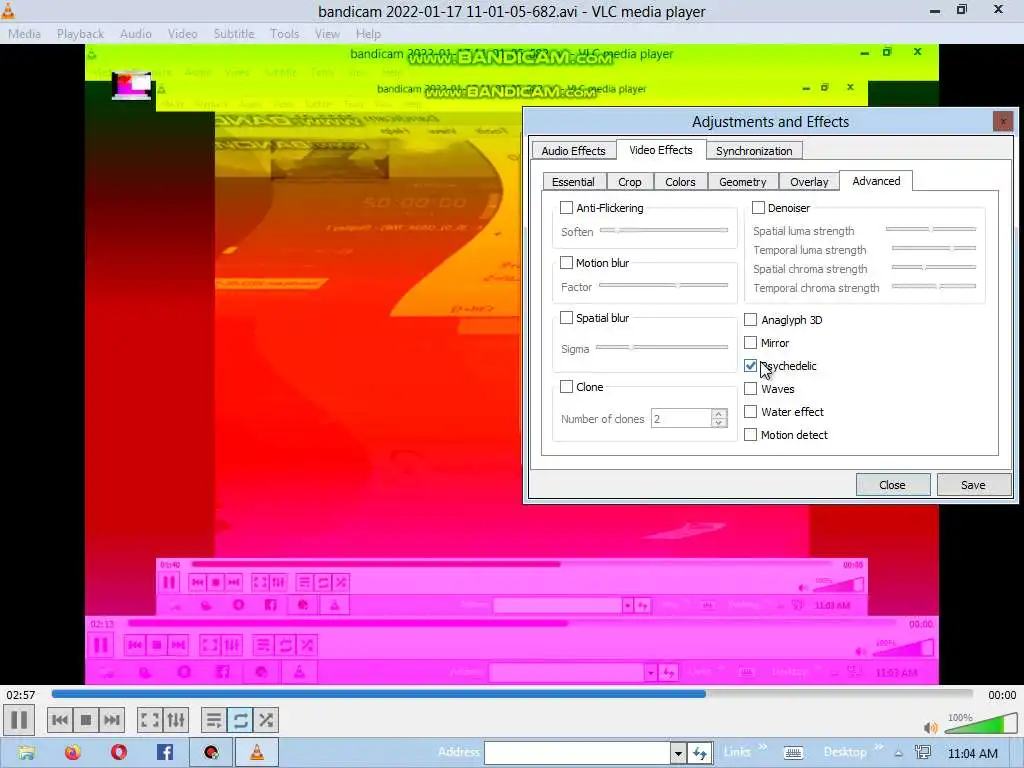Enable the Denoiser checkbox

tap(758, 208)
